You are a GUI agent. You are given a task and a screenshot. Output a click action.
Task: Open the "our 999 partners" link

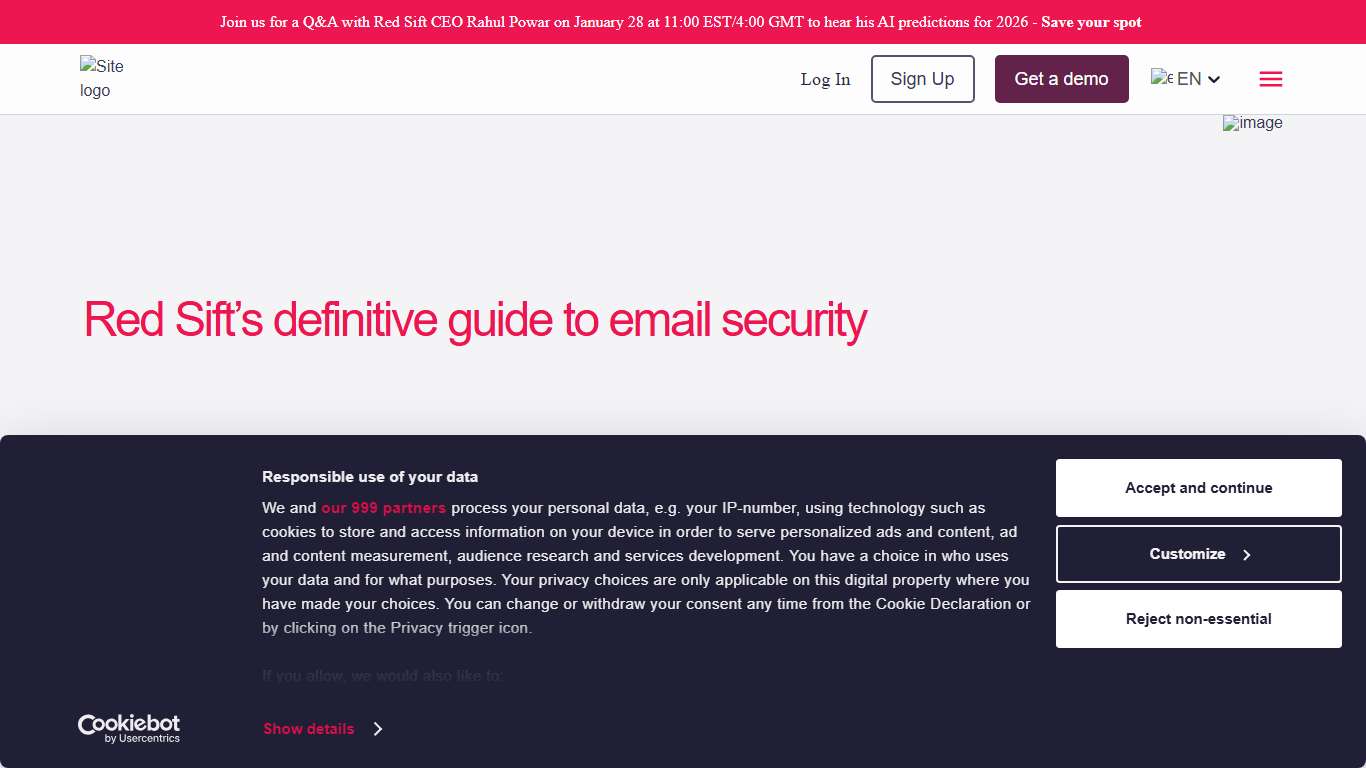coord(383,508)
